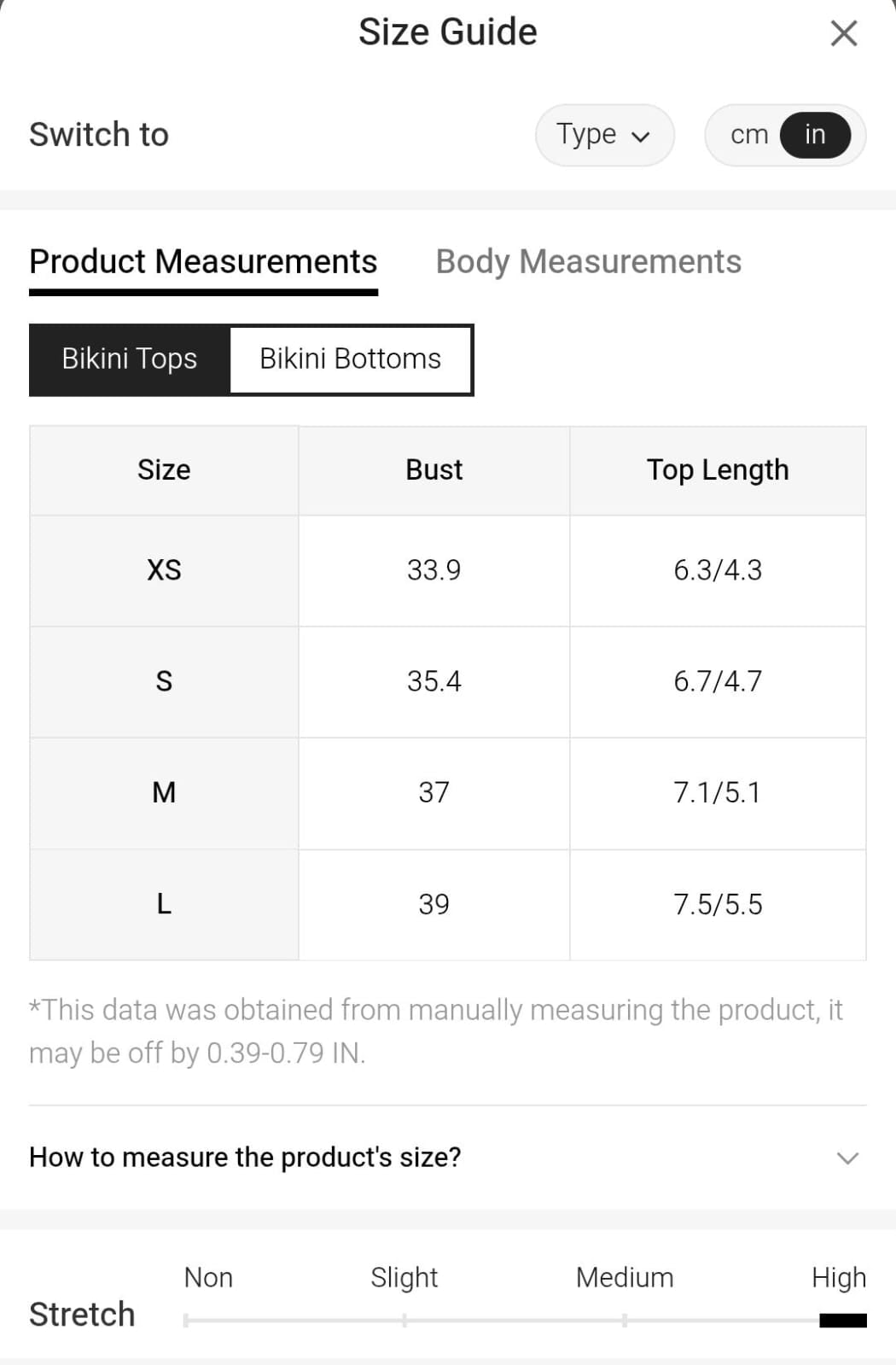Click the L bust value 39
Image resolution: width=896 pixels, height=1365 pixels.
pos(433,904)
